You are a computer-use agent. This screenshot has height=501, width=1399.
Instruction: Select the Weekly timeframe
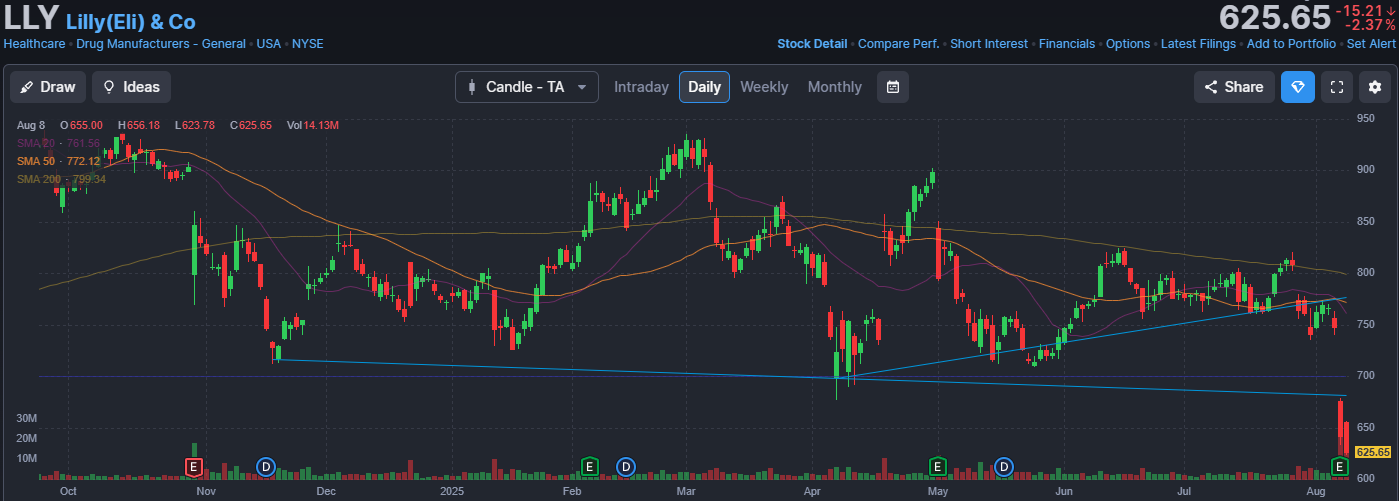764,87
